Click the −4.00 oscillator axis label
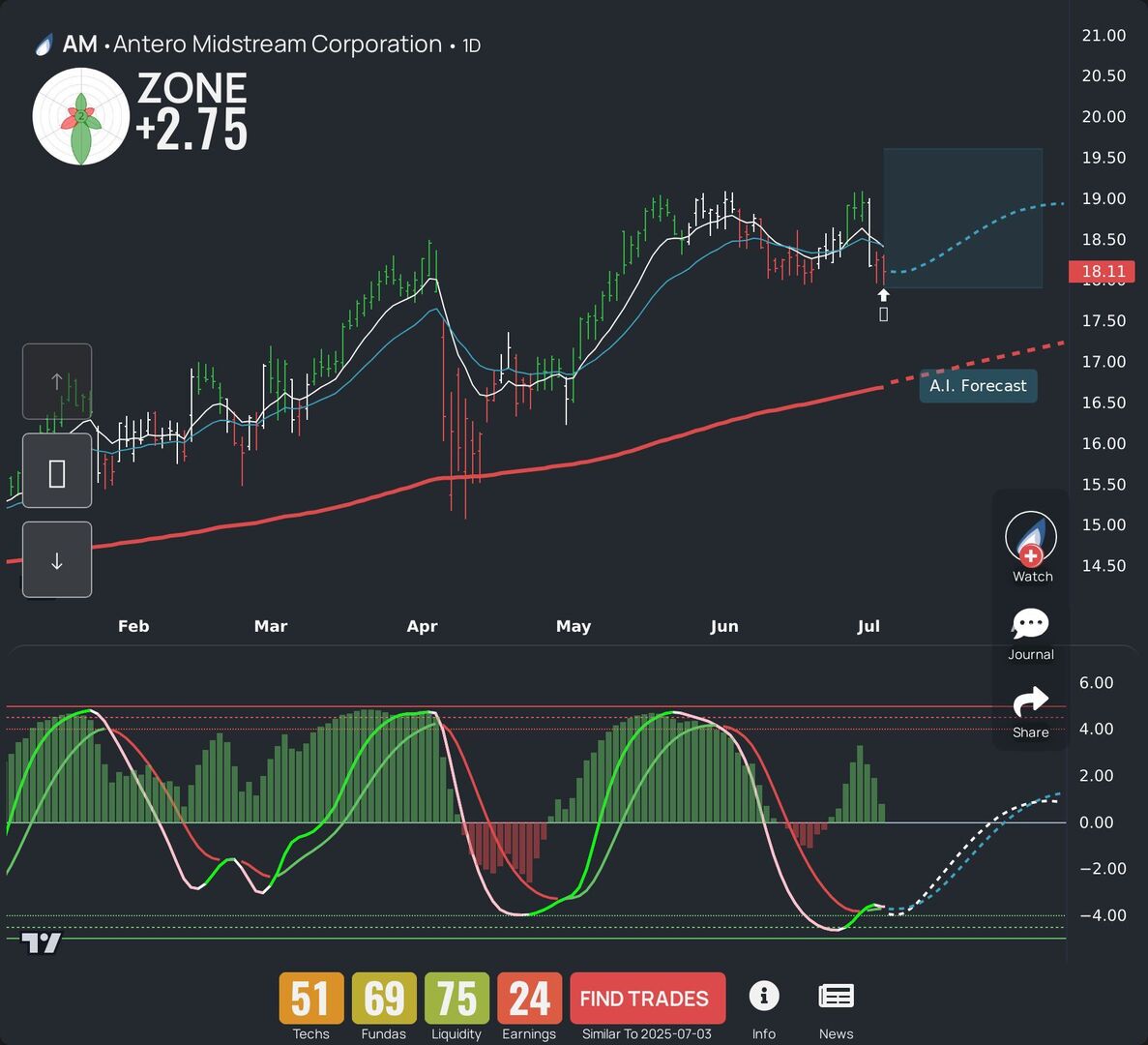Viewport: 1148px width, 1045px height. 1103,915
